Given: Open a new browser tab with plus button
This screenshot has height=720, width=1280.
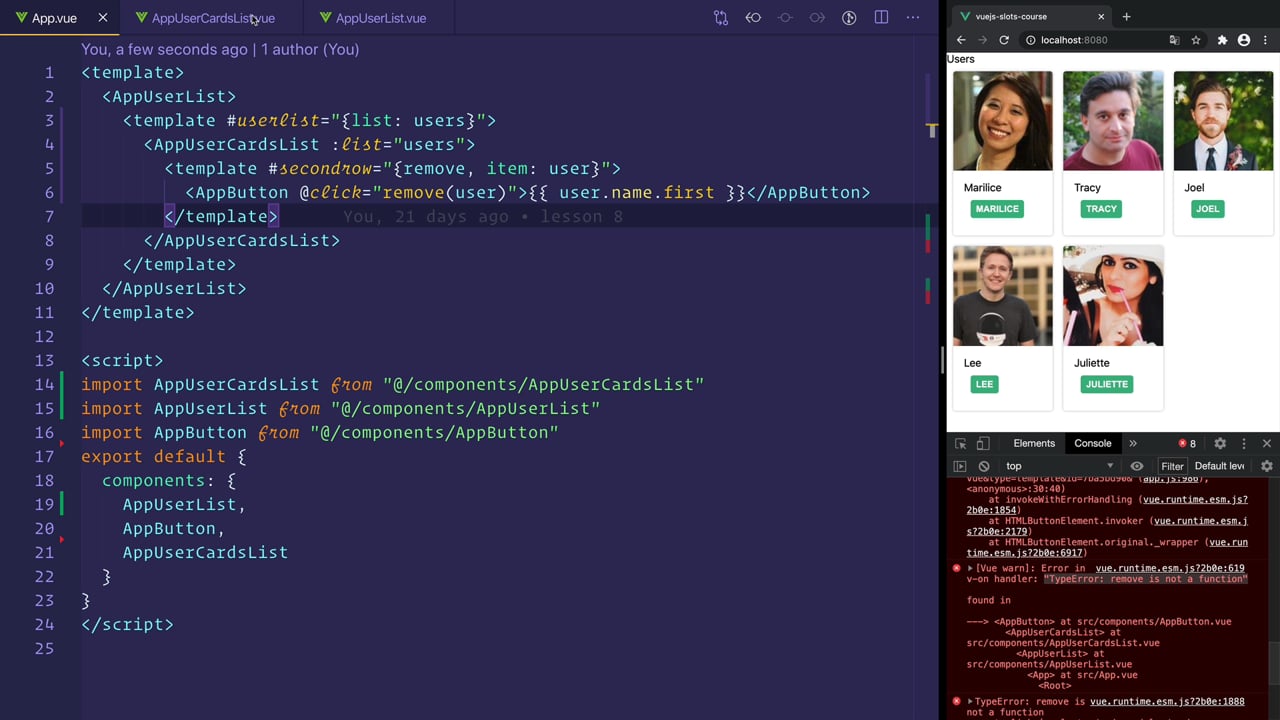Looking at the screenshot, I should coord(1126,16).
